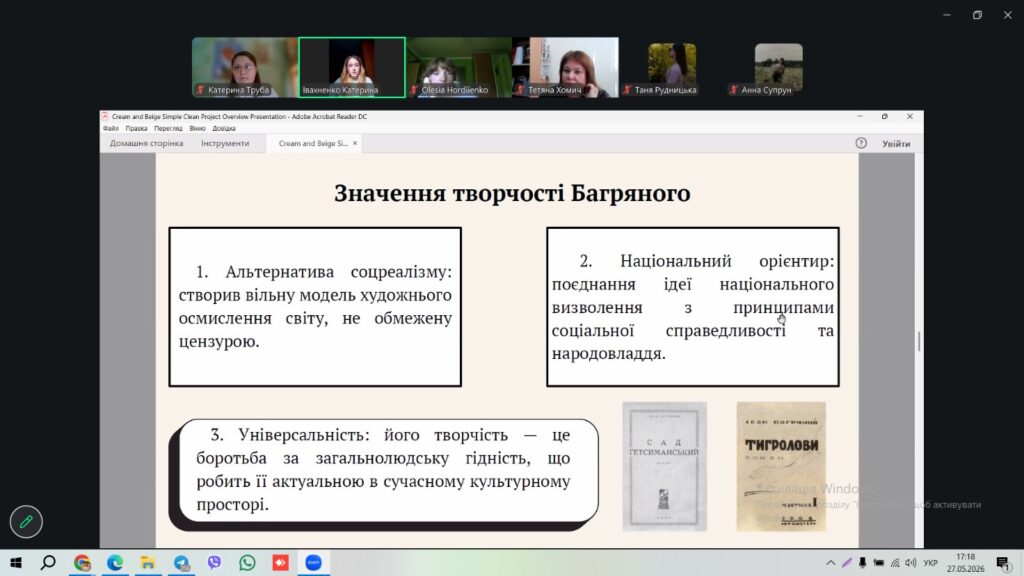Open the Windows search icon
Screen dimensions: 1024x576
pos(48,562)
